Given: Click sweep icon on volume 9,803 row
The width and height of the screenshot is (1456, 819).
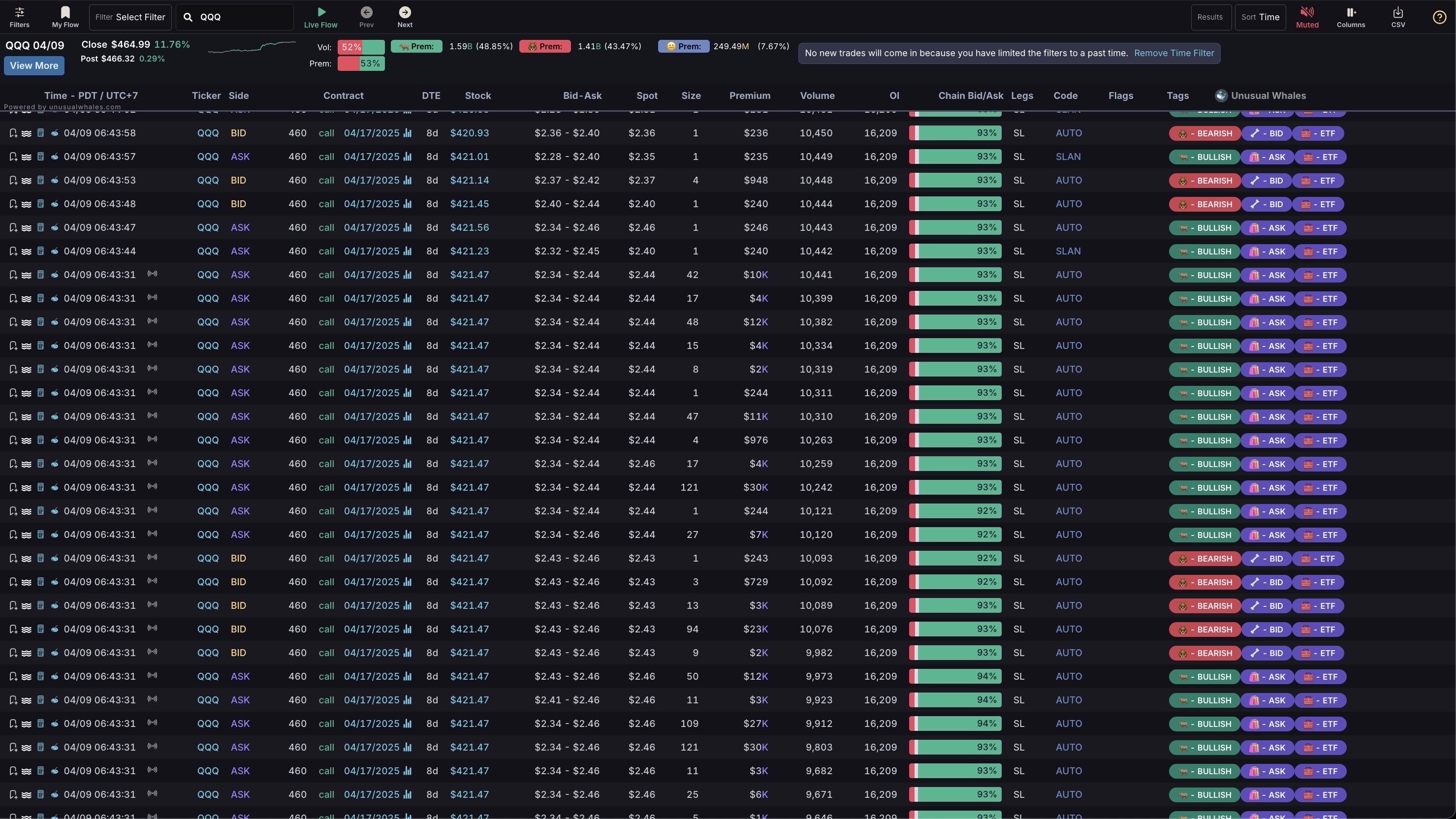Looking at the screenshot, I should click(152, 747).
